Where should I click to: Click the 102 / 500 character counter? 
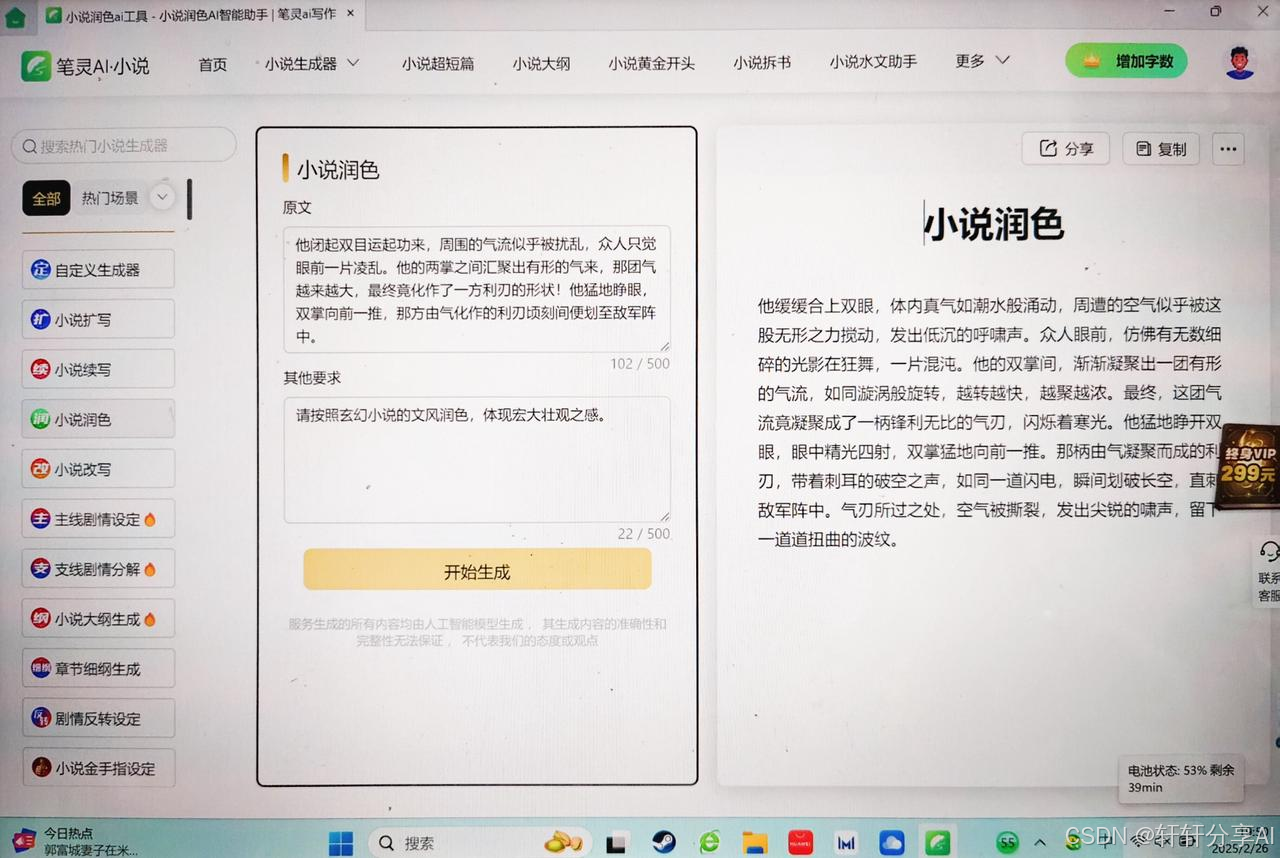coord(640,363)
